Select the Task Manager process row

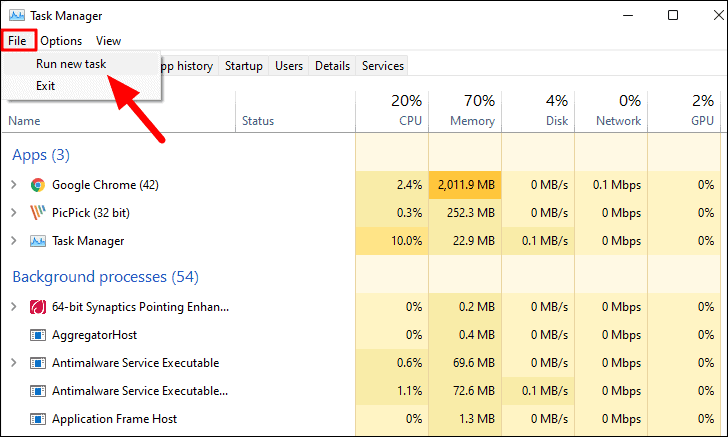362,241
